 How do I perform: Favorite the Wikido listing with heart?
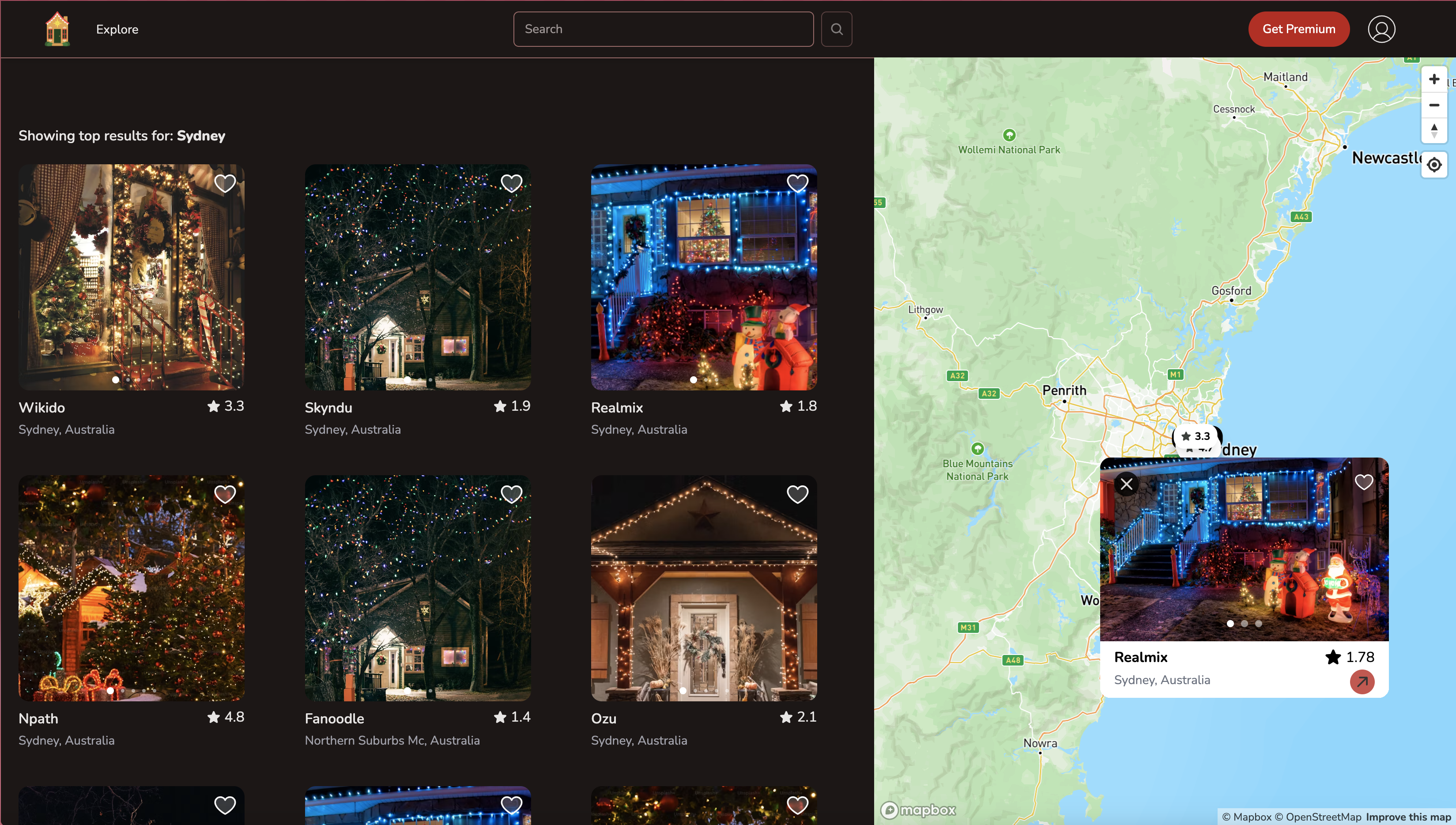(x=225, y=183)
